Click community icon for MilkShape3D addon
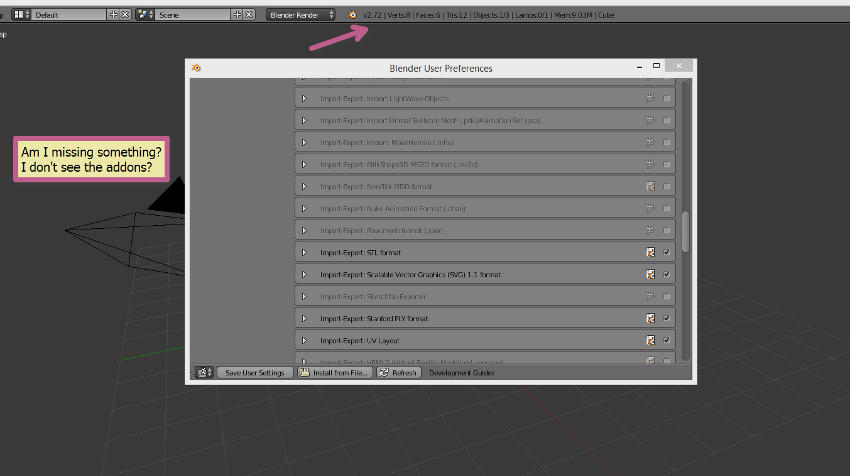The image size is (850, 476). [x=650, y=164]
